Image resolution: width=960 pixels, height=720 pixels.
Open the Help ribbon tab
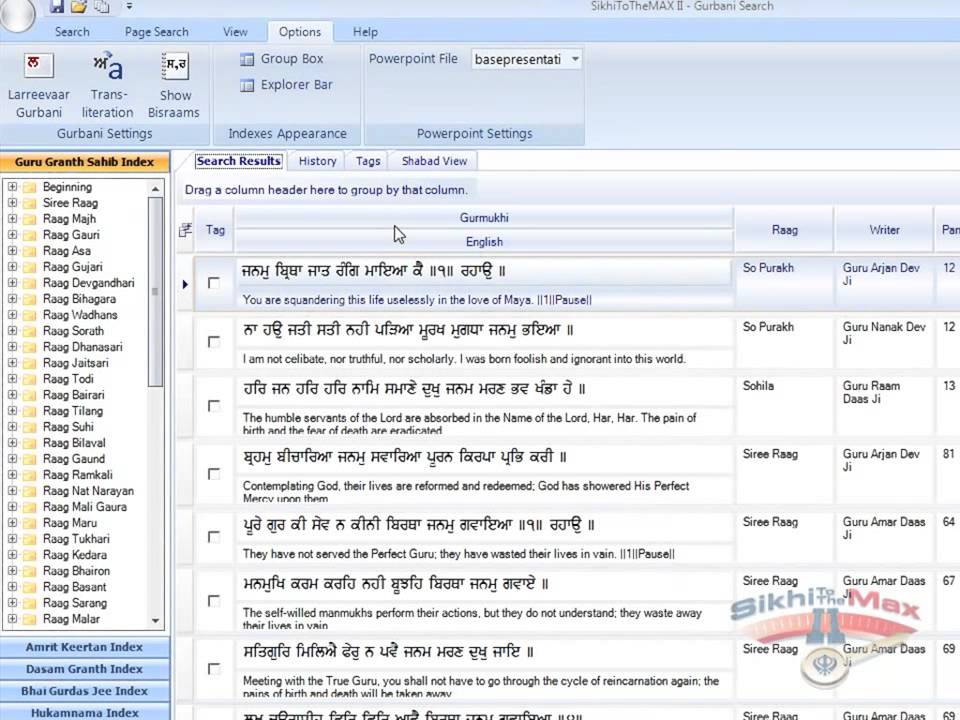(x=365, y=32)
